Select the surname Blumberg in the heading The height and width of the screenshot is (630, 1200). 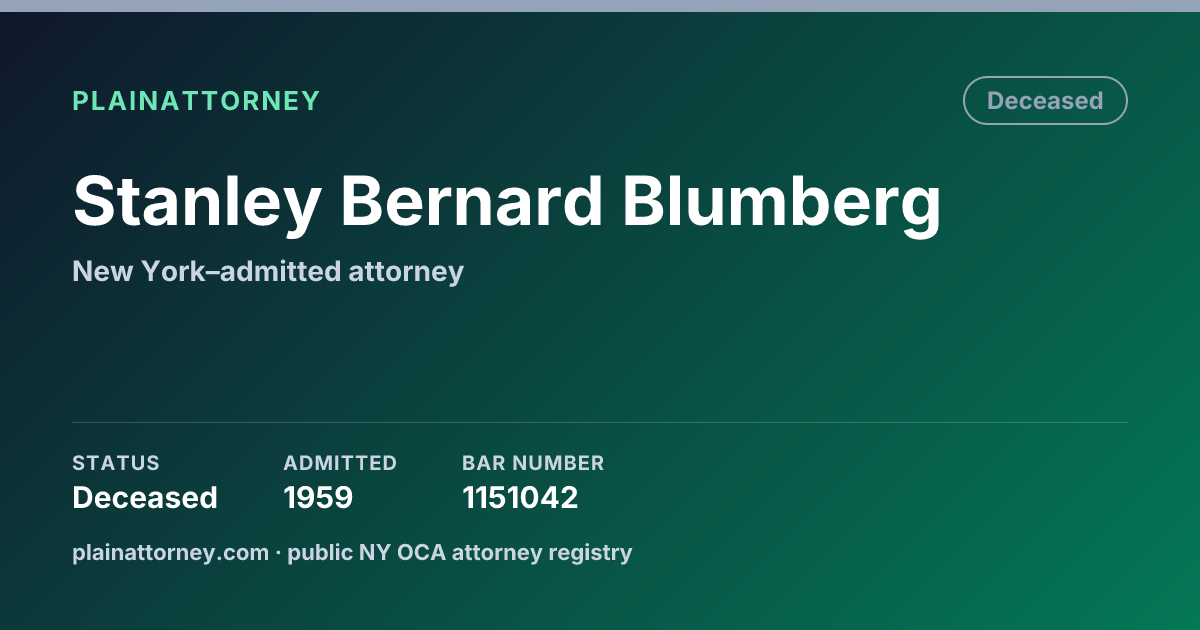[782, 204]
